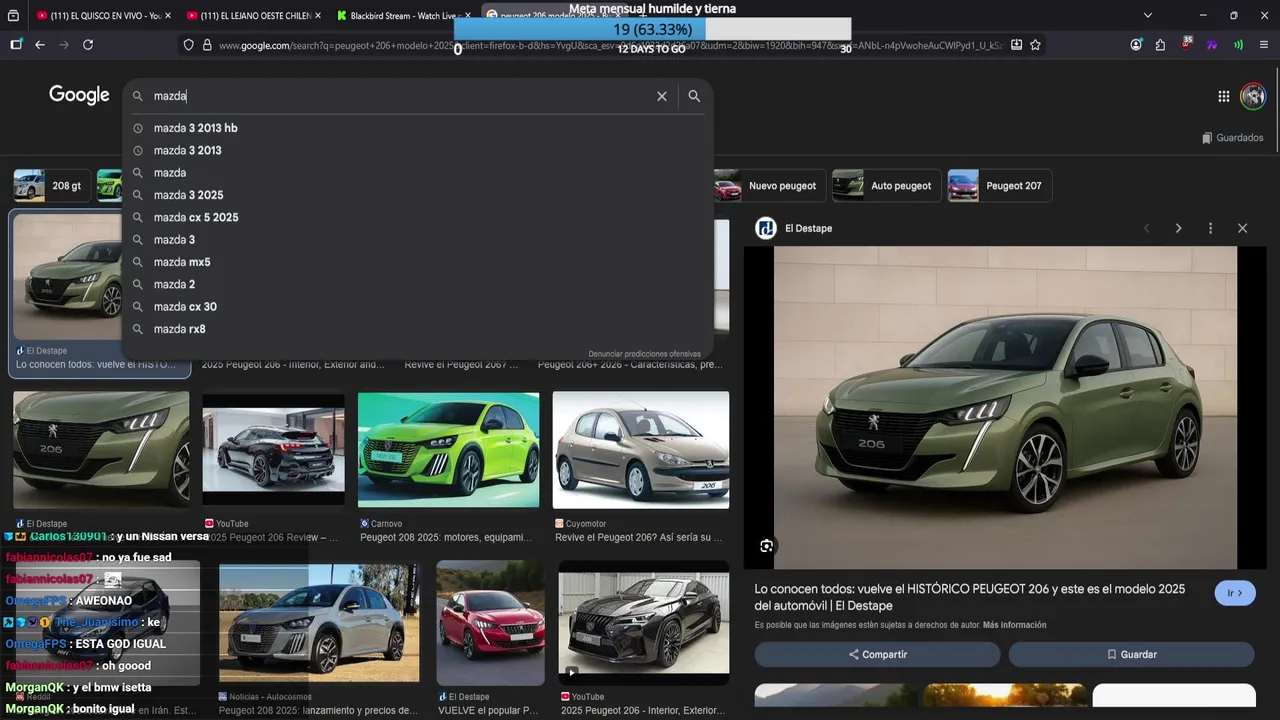Viewport: 1280px width, 720px height.
Task: Click the Ir visit button
Action: click(x=1234, y=593)
